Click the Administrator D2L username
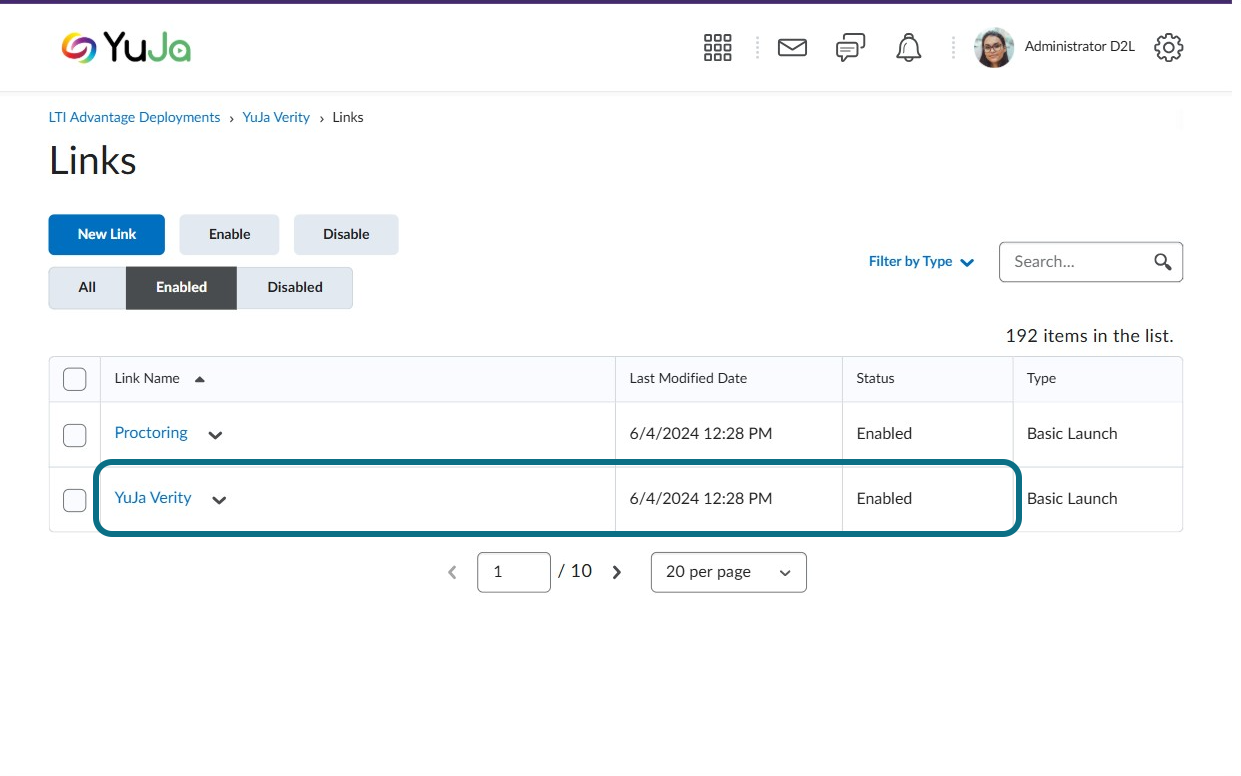This screenshot has width=1241, height=776. click(x=1079, y=47)
